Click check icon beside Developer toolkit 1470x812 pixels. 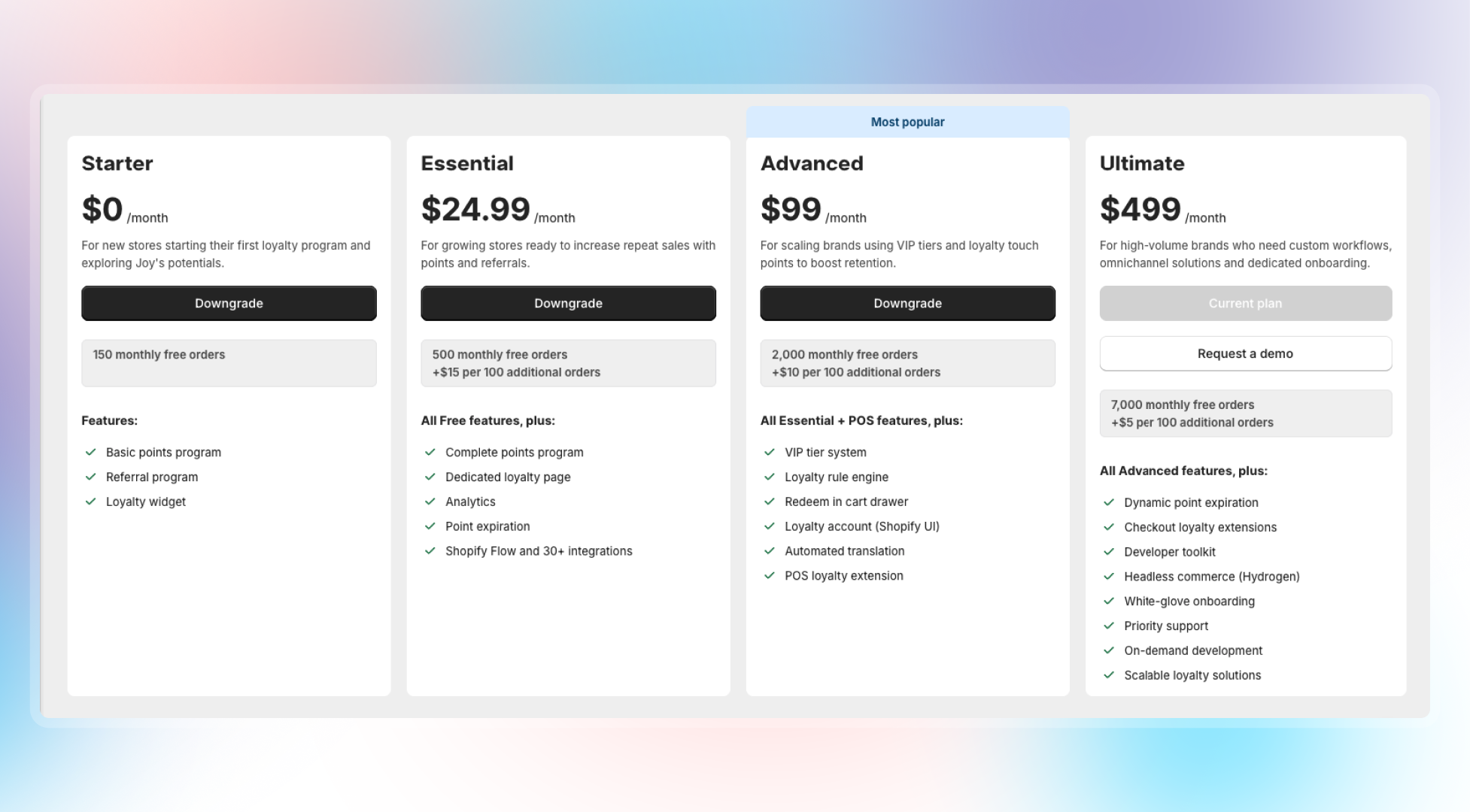tap(1109, 552)
